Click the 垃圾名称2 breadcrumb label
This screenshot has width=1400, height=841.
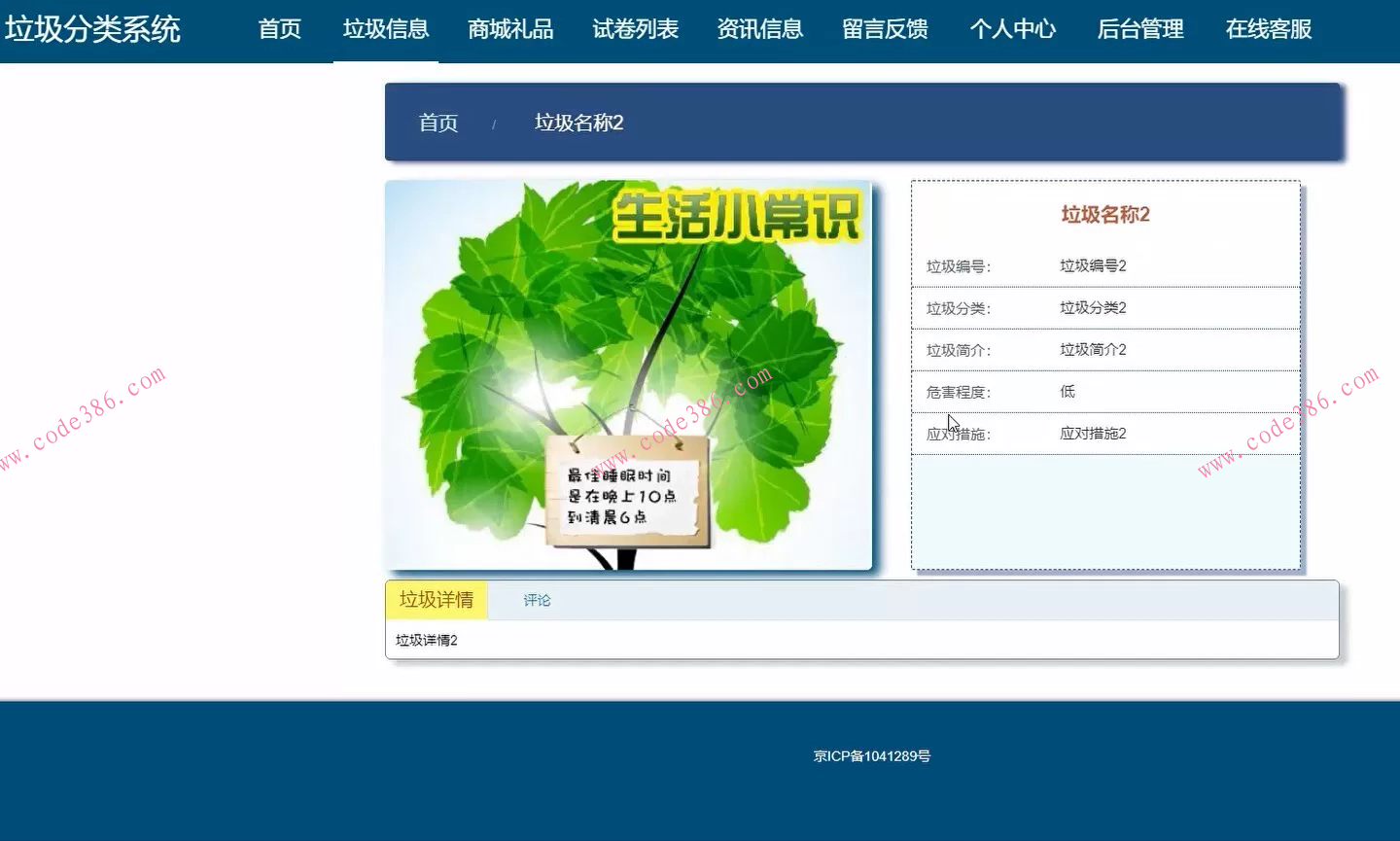pos(577,123)
